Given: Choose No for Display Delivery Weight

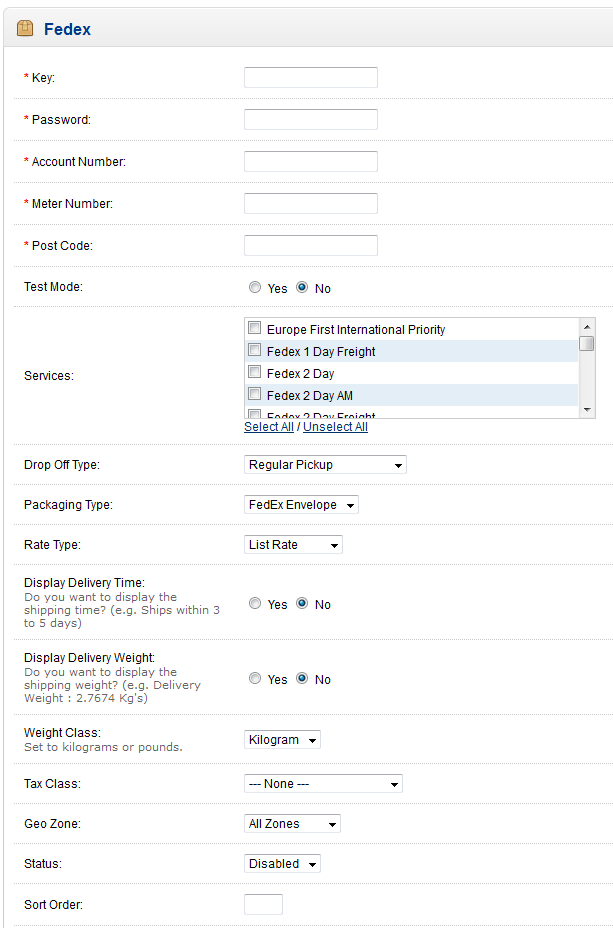Looking at the screenshot, I should tap(302, 679).
